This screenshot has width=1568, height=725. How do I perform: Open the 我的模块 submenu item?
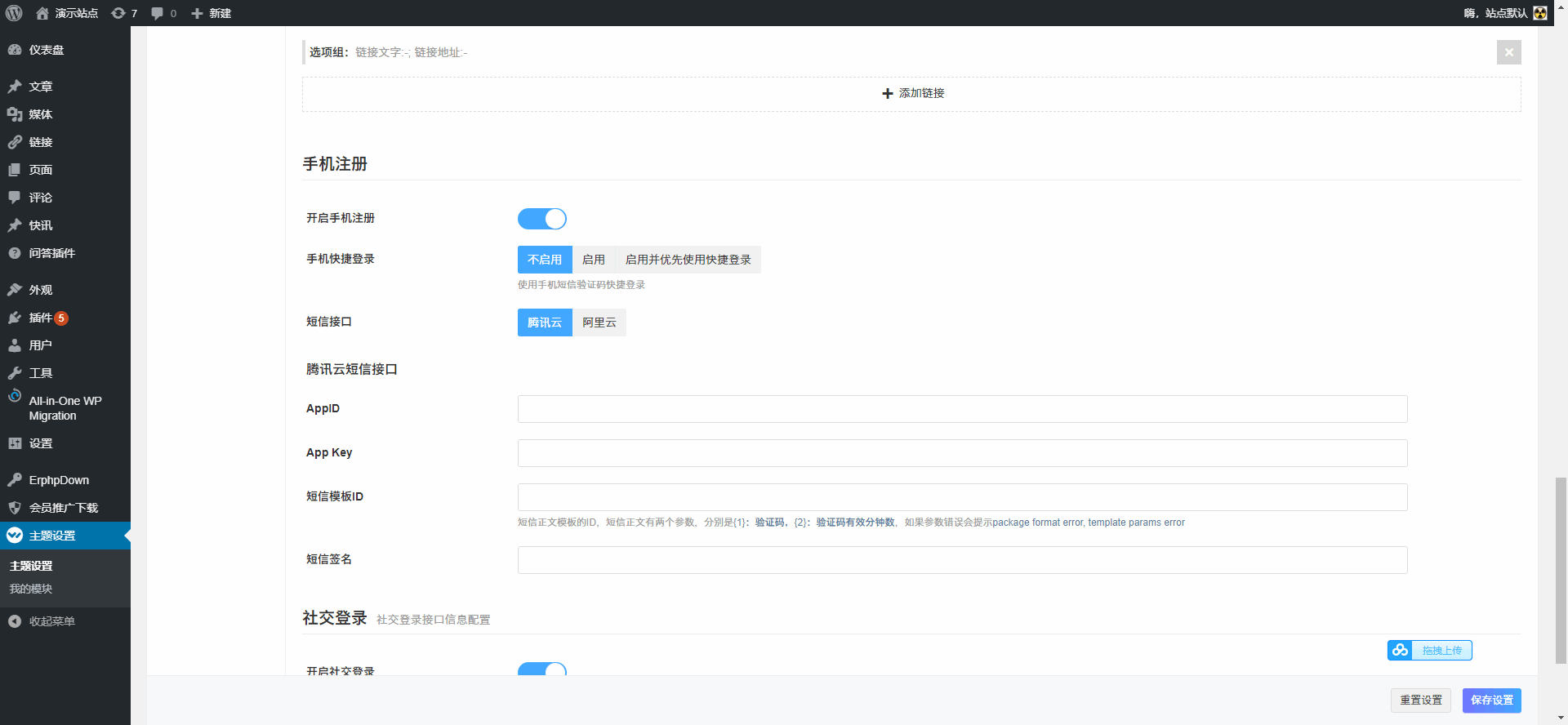(31, 589)
